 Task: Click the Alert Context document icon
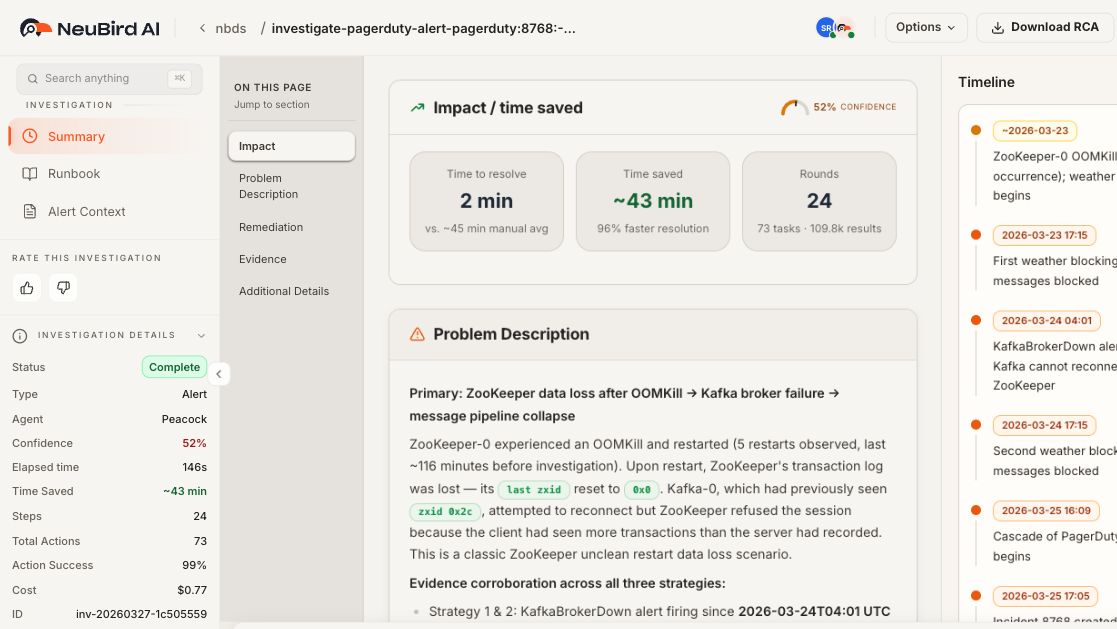pyautogui.click(x=29, y=212)
